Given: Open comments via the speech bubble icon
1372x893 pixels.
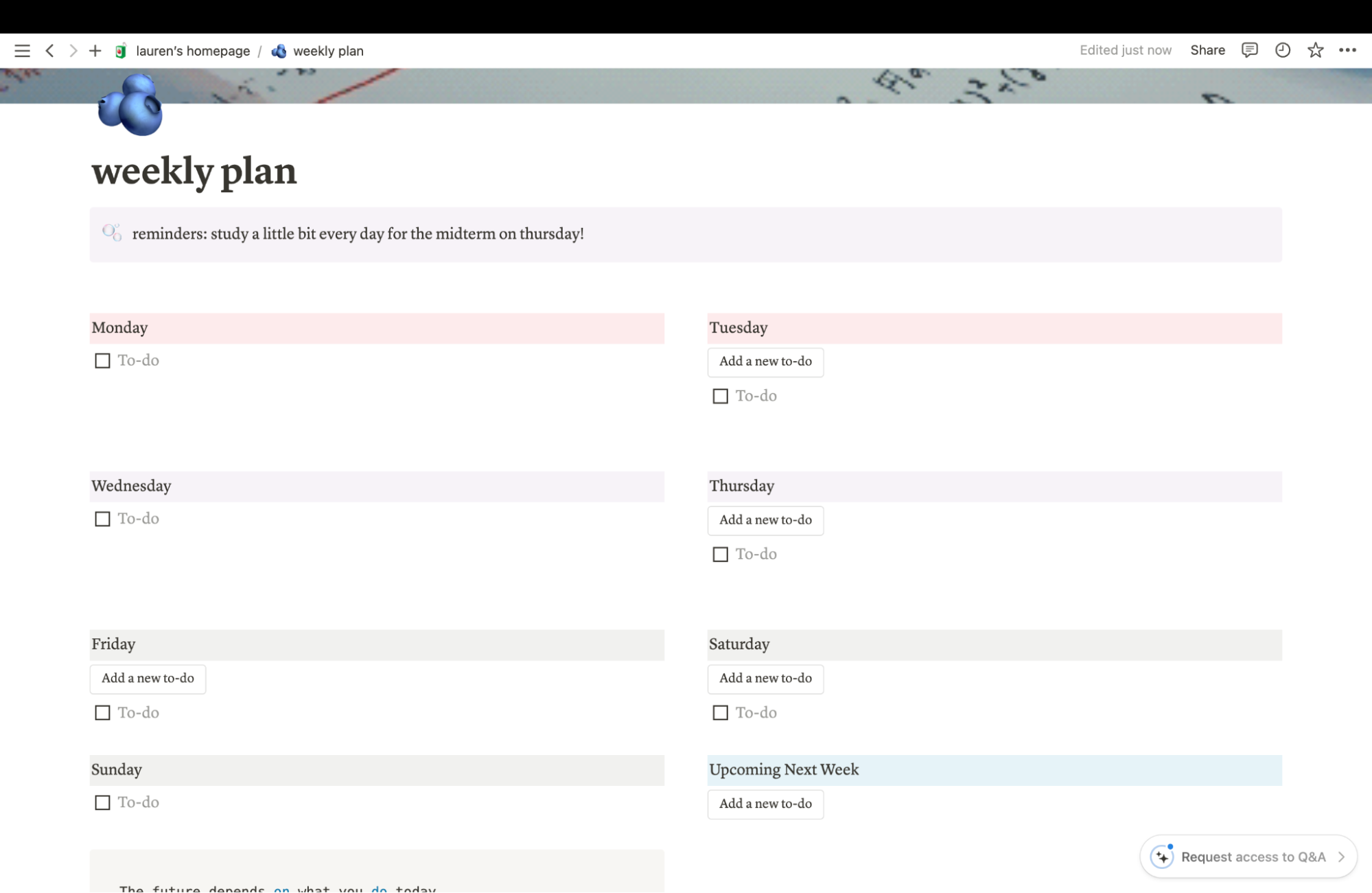Looking at the screenshot, I should coord(1249,50).
